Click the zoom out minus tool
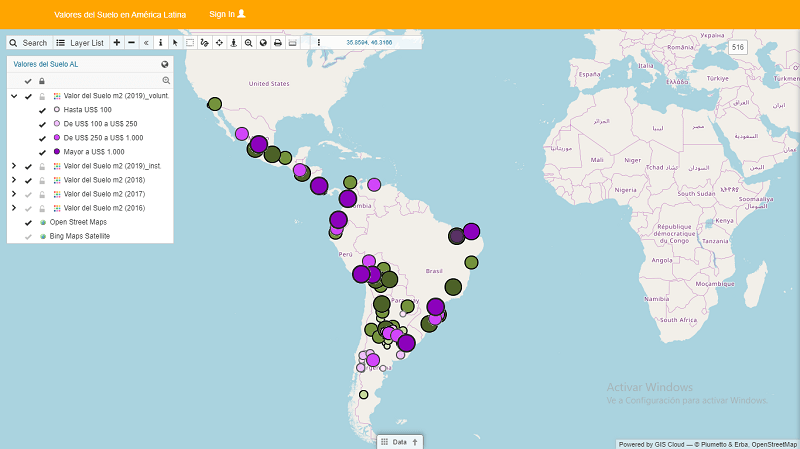 [132, 43]
